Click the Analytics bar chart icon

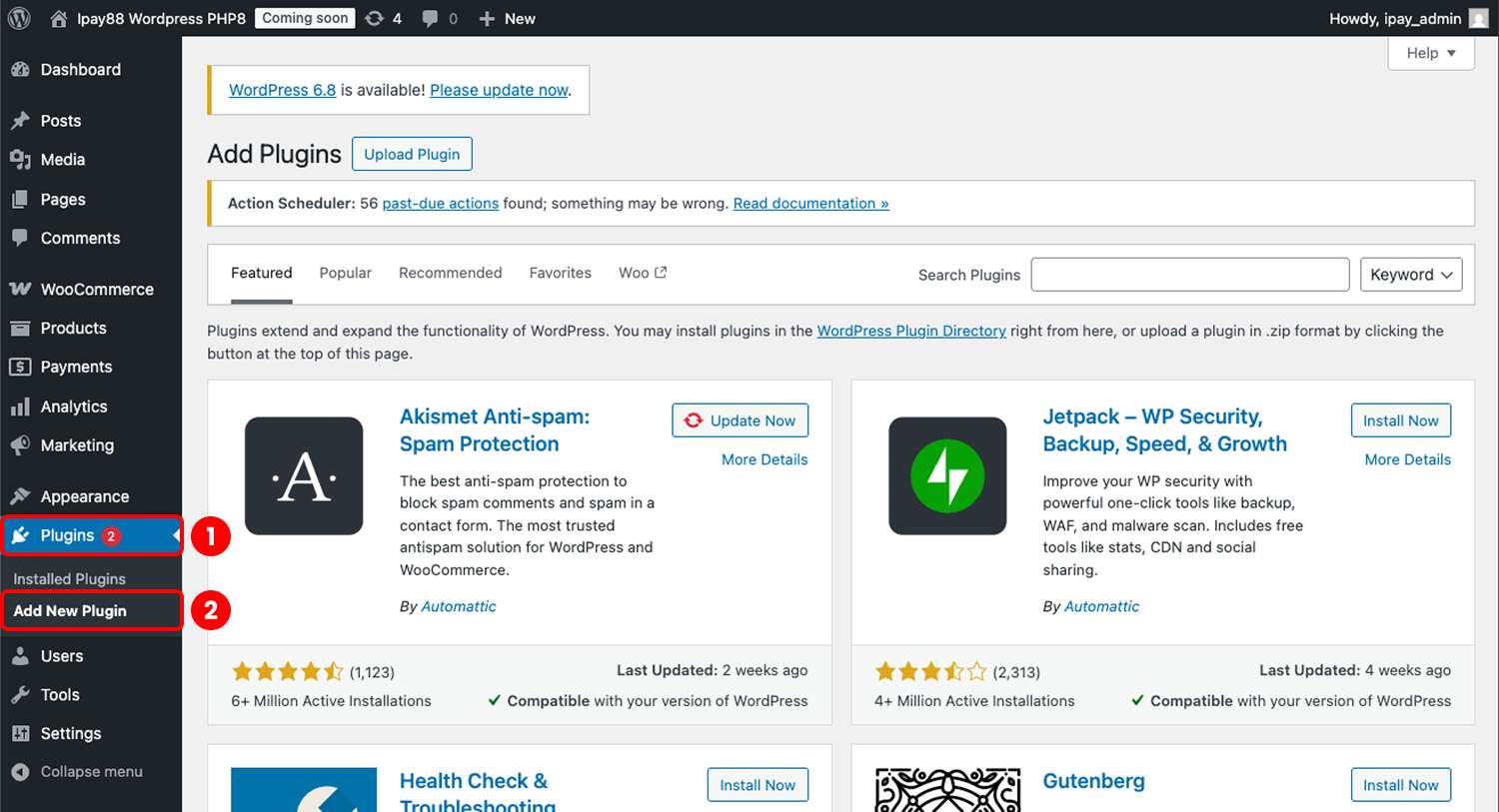click(20, 406)
